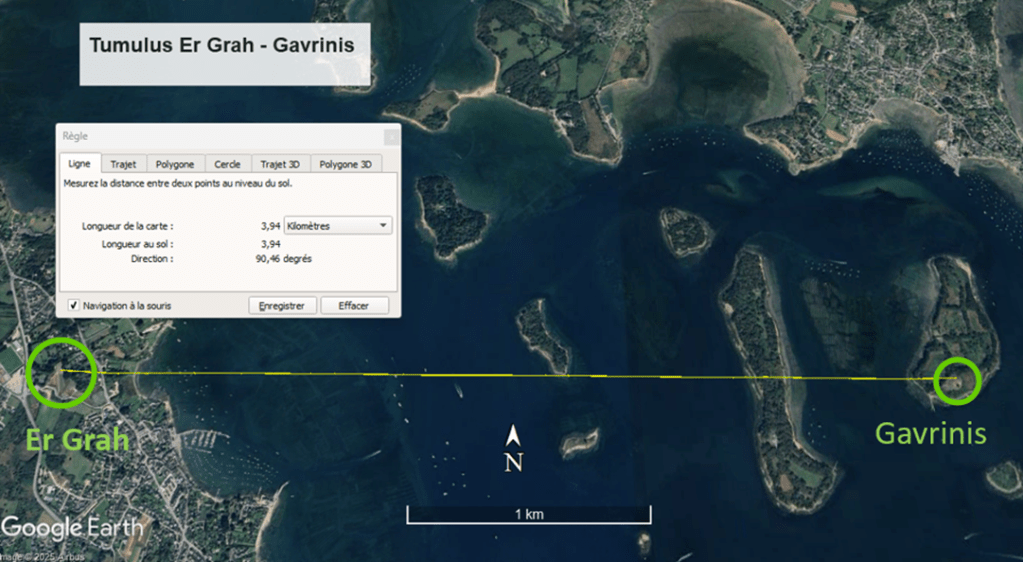Switch to the Ligne tab
1023x562 pixels.
point(78,164)
